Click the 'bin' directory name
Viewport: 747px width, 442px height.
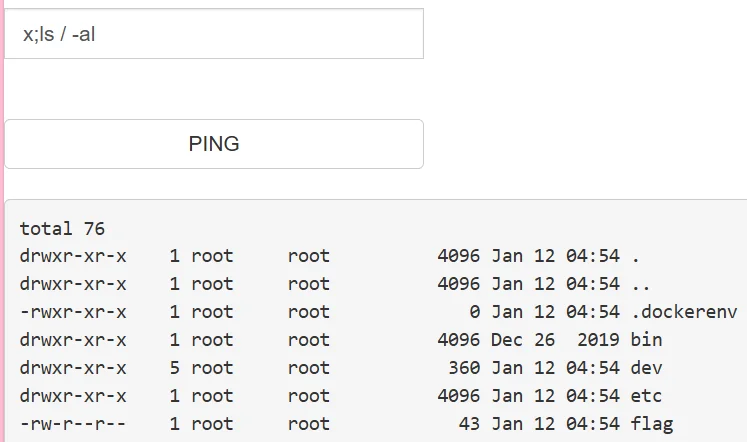point(646,340)
